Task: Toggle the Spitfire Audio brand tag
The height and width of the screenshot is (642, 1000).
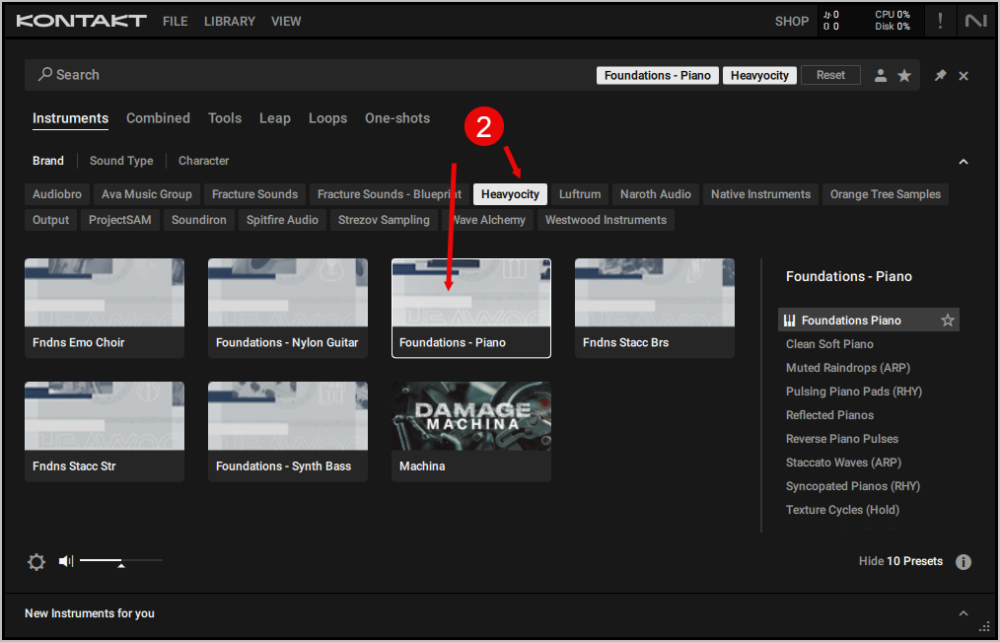Action: 283,220
